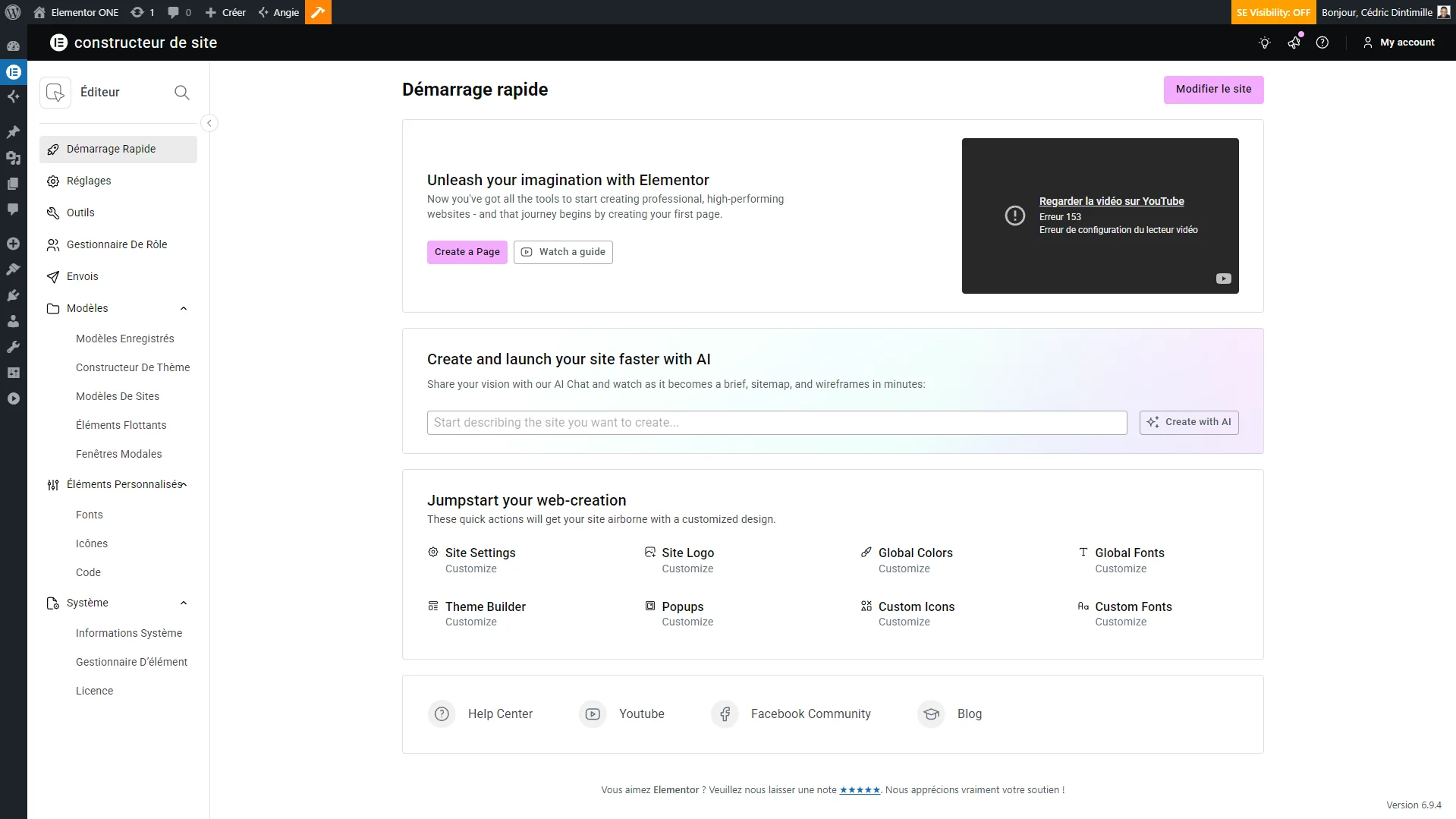Click the Modifier le site button
The image size is (1456, 819).
coord(1213,90)
